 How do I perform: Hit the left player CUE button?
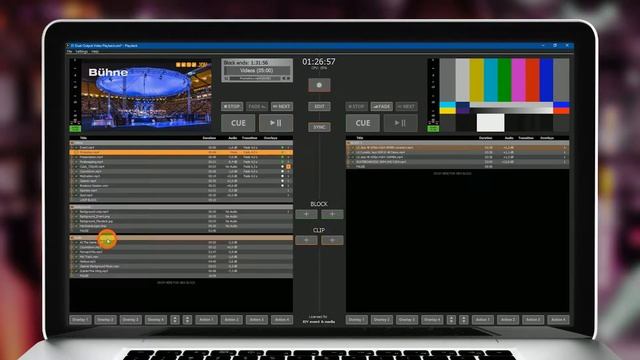coord(238,123)
